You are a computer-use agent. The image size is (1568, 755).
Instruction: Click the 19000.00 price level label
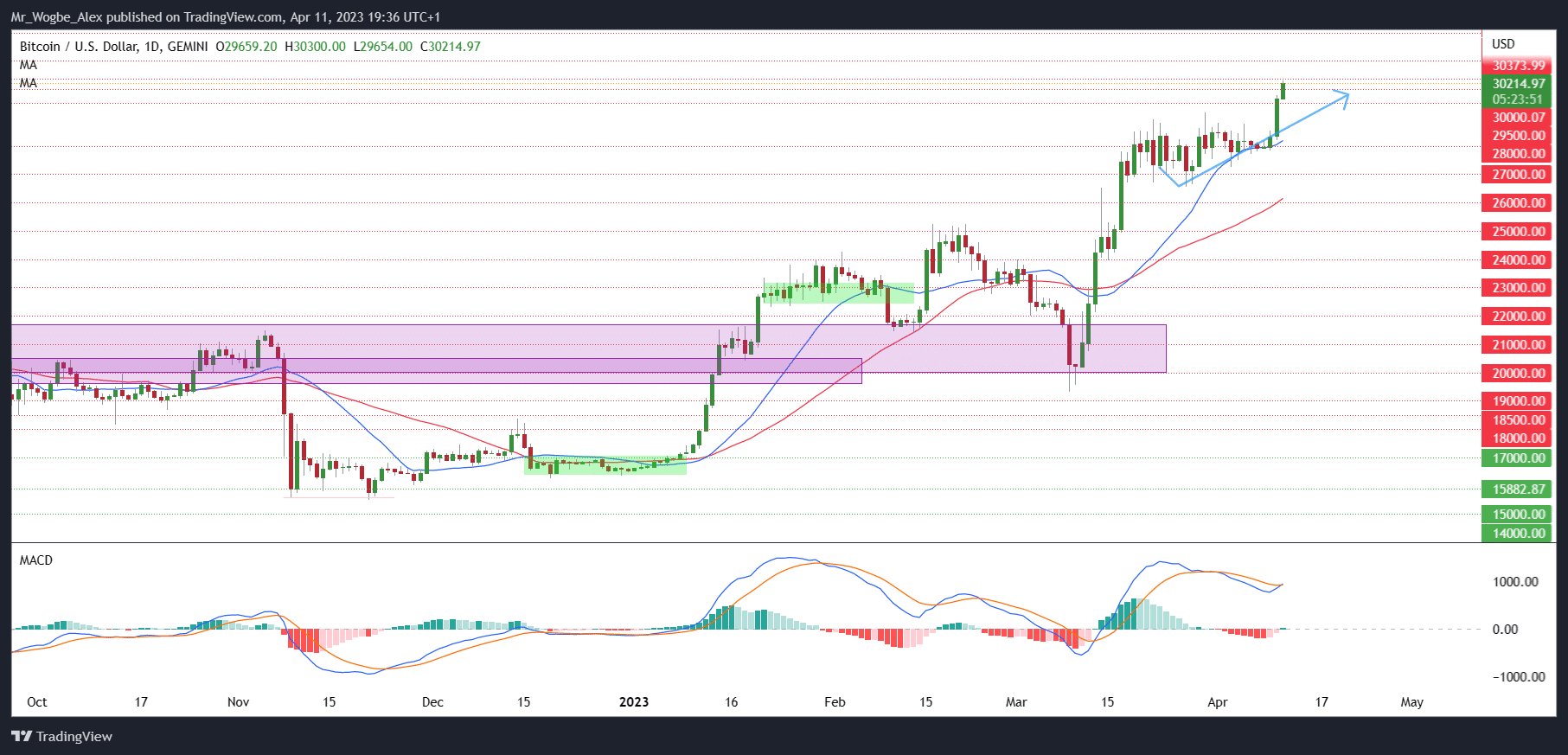pyautogui.click(x=1517, y=401)
